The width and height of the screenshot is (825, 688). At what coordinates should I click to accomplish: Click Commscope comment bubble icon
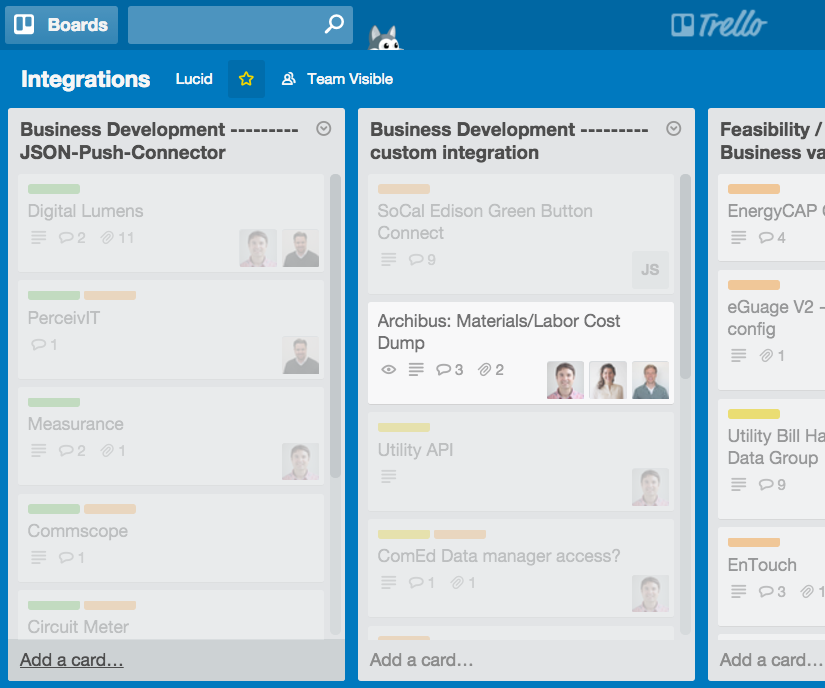coord(66,558)
